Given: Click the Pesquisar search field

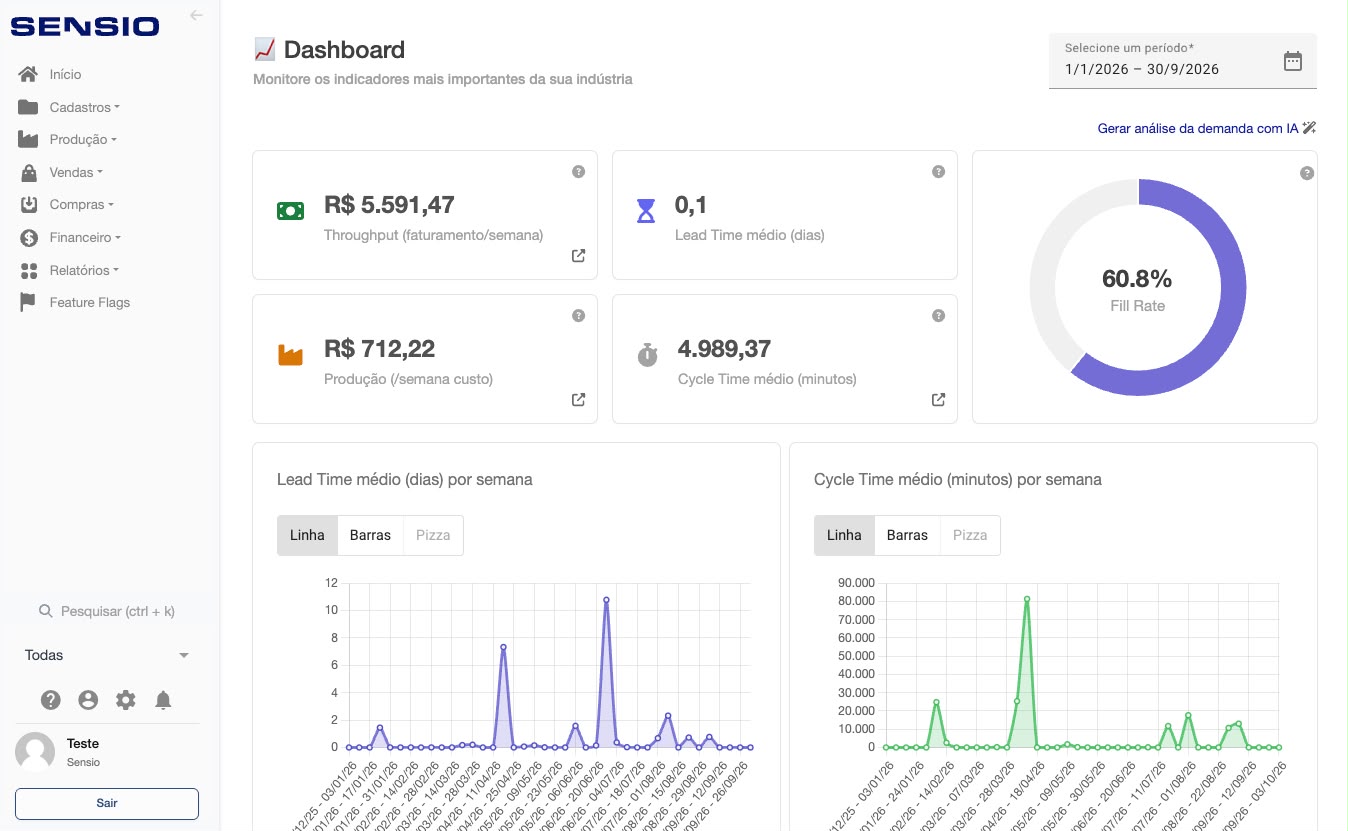Looking at the screenshot, I should 107,611.
